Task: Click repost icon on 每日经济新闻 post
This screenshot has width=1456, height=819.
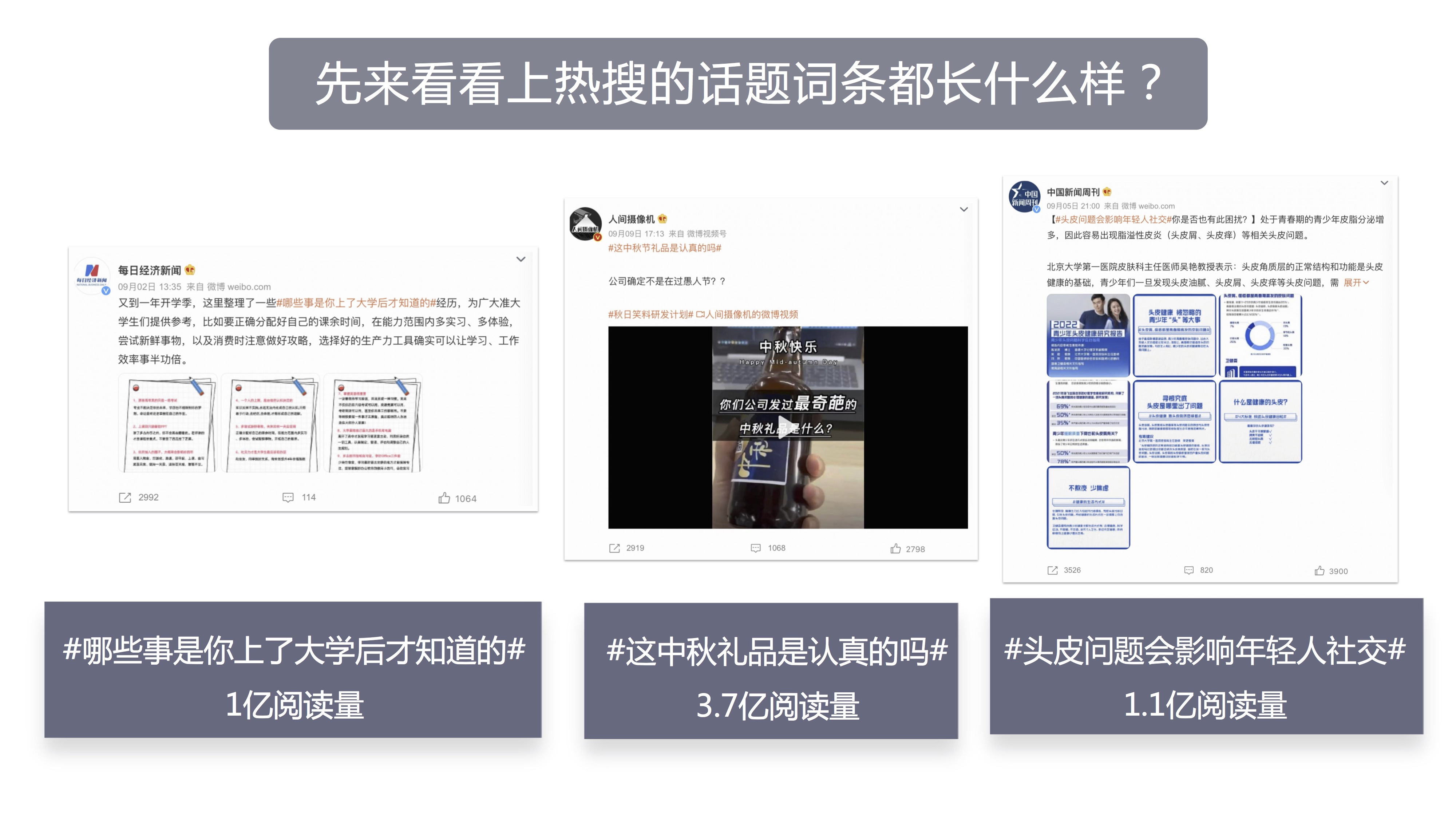Action: pos(125,497)
